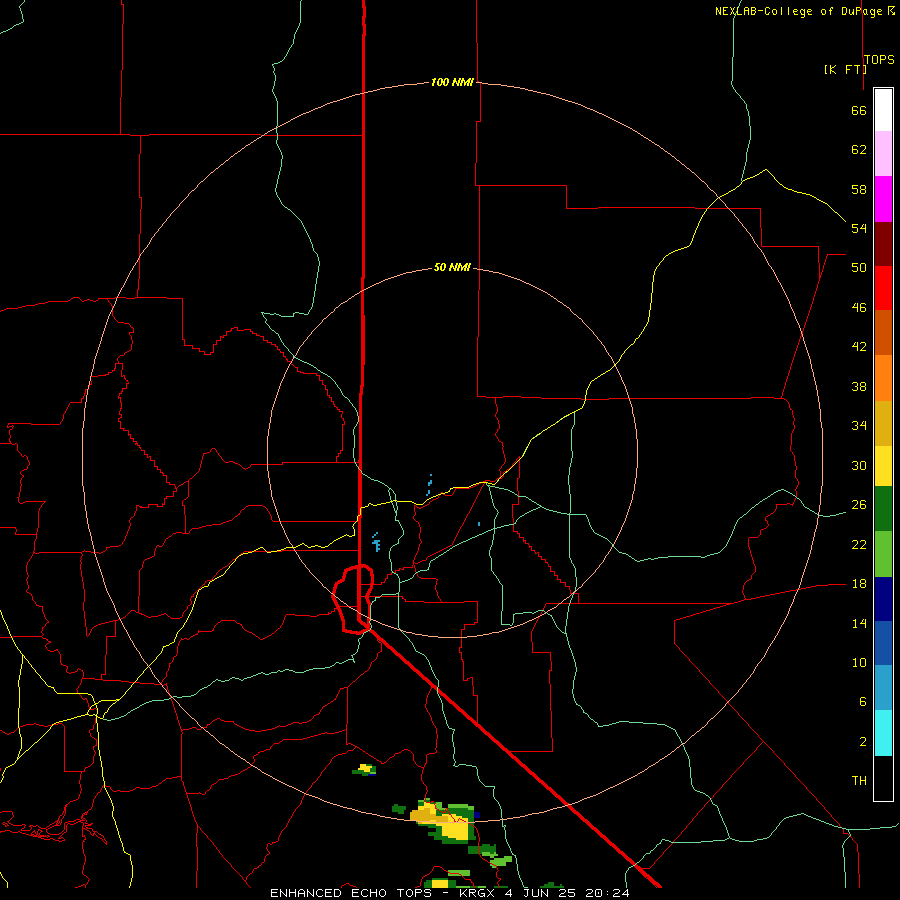Click the dark orange 46 kft swatch

883,332
